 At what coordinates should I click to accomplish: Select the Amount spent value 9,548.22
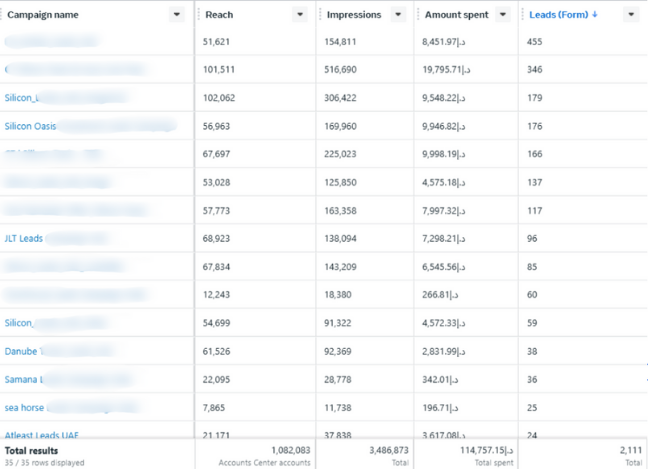point(443,98)
